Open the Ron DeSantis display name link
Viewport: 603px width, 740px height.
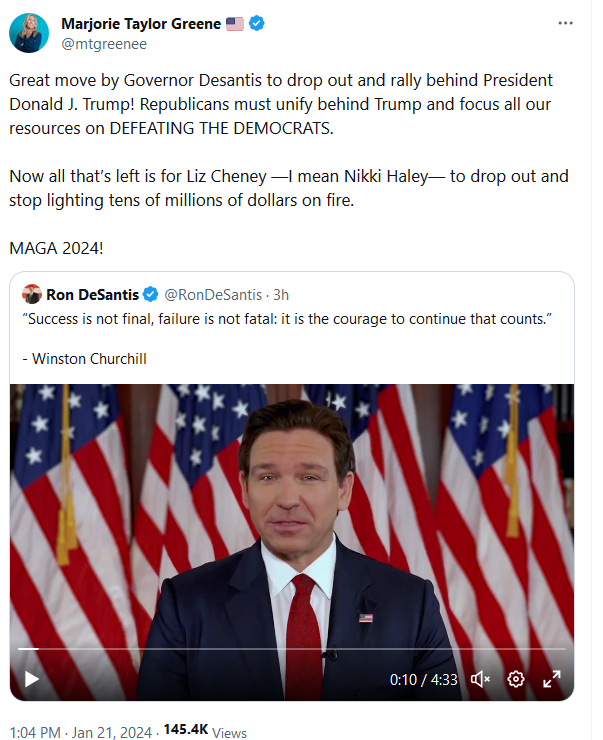click(x=92, y=294)
